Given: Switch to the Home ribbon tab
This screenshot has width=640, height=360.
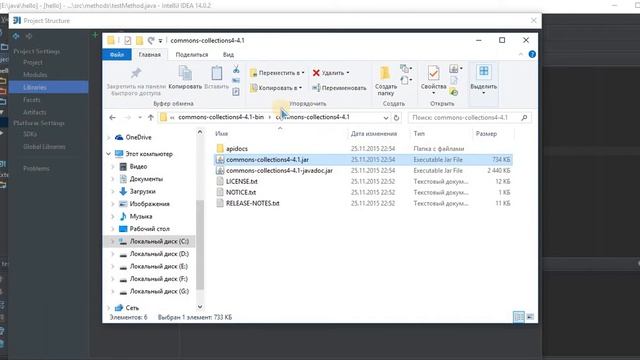Looking at the screenshot, I should (x=149, y=54).
